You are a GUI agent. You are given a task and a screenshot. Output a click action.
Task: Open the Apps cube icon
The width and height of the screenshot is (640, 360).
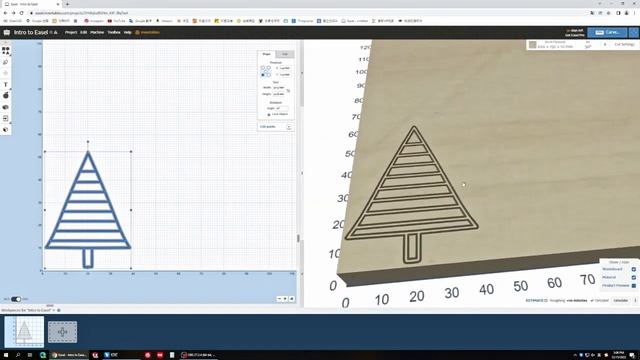click(x=6, y=129)
